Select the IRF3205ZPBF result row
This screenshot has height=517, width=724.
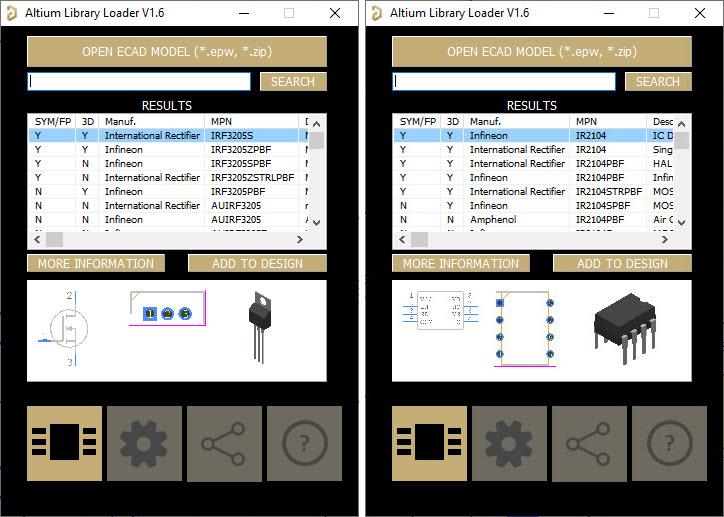coord(168,150)
